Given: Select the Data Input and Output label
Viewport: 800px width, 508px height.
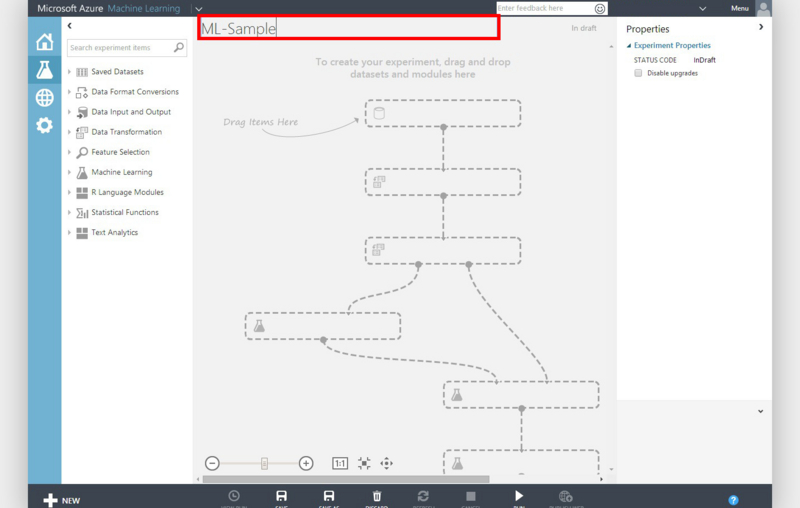Looking at the screenshot, I should (131, 112).
